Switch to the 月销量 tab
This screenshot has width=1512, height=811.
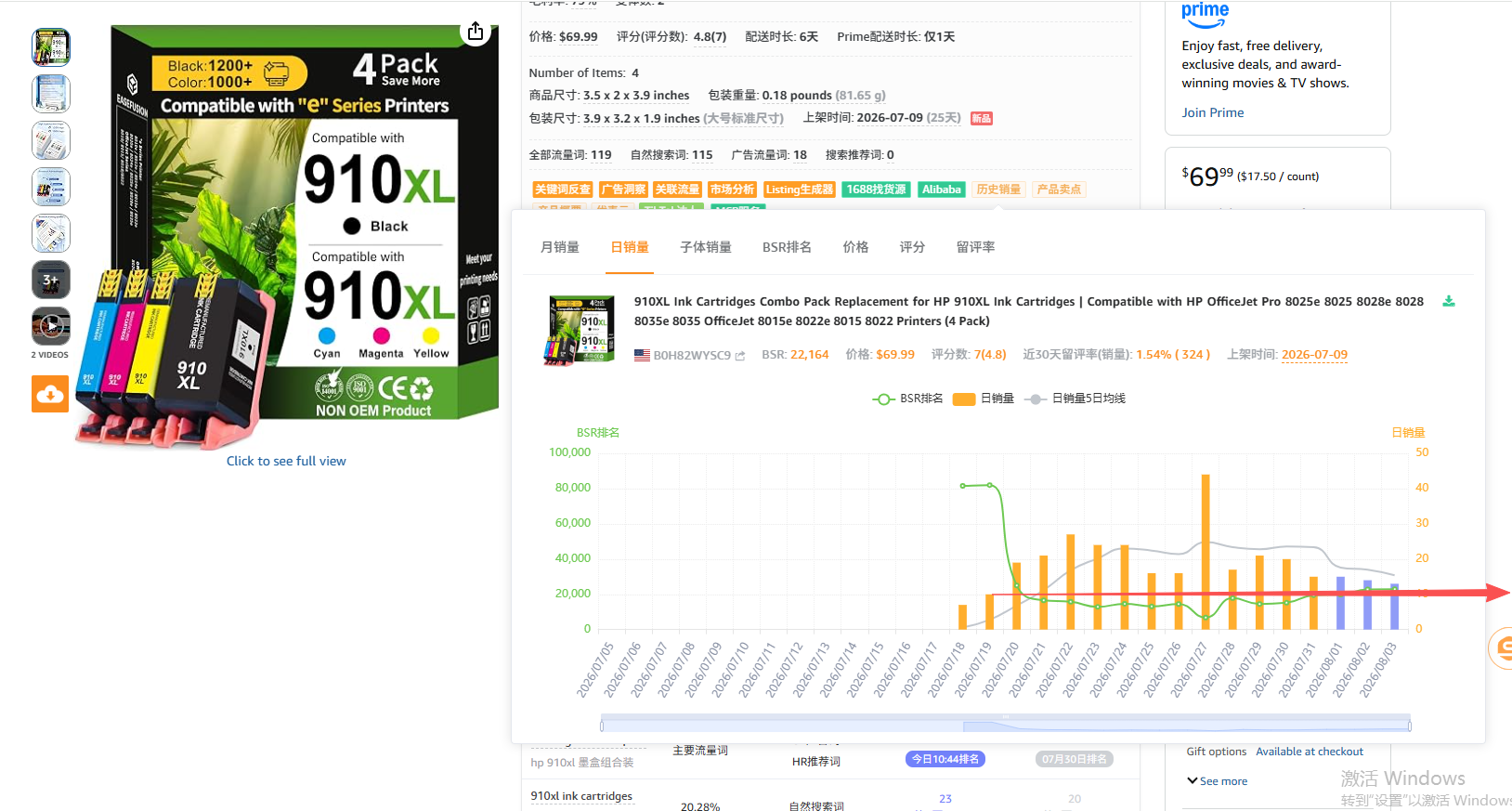[x=560, y=247]
